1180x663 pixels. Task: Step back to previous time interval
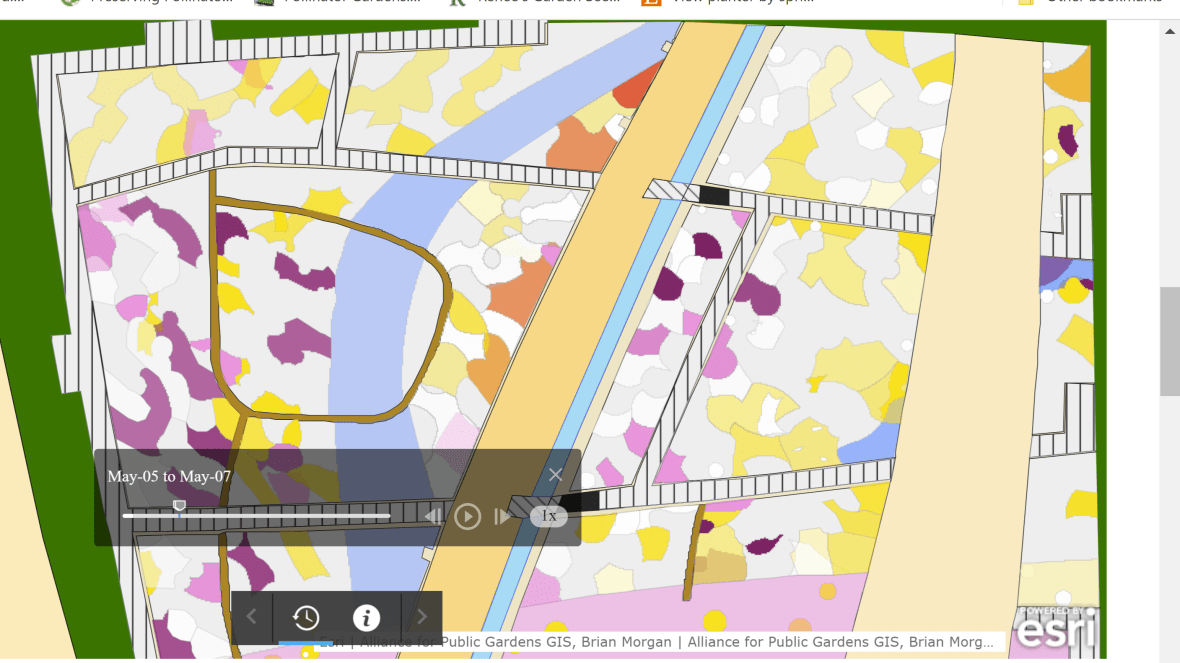tap(433, 516)
